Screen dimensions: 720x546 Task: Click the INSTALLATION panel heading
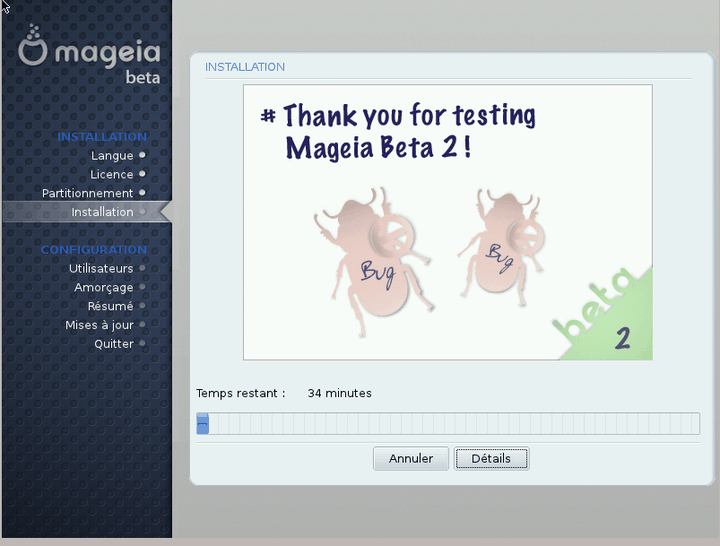pyautogui.click(x=245, y=67)
